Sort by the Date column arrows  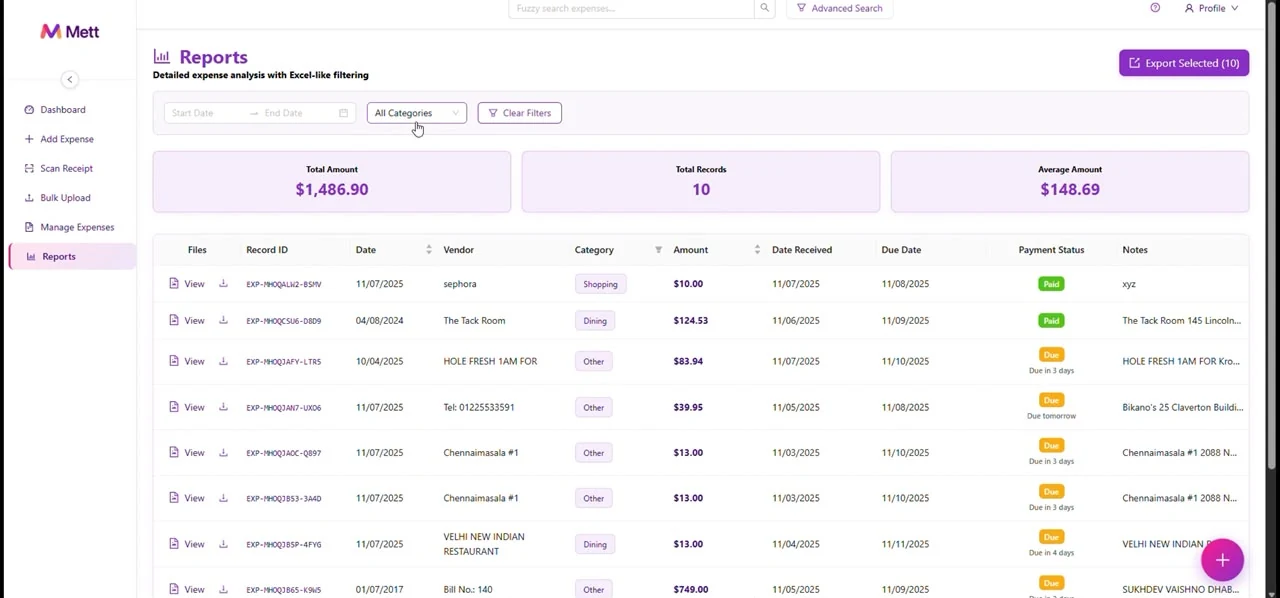tap(428, 250)
